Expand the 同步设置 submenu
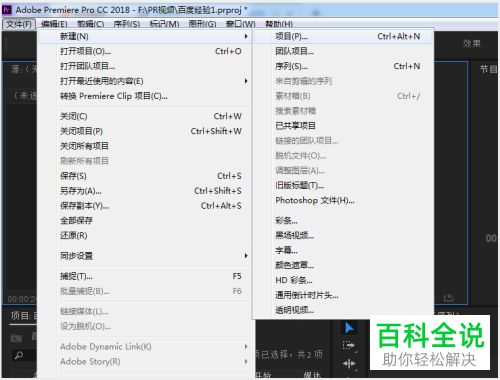The height and width of the screenshot is (380, 500). pos(145,256)
